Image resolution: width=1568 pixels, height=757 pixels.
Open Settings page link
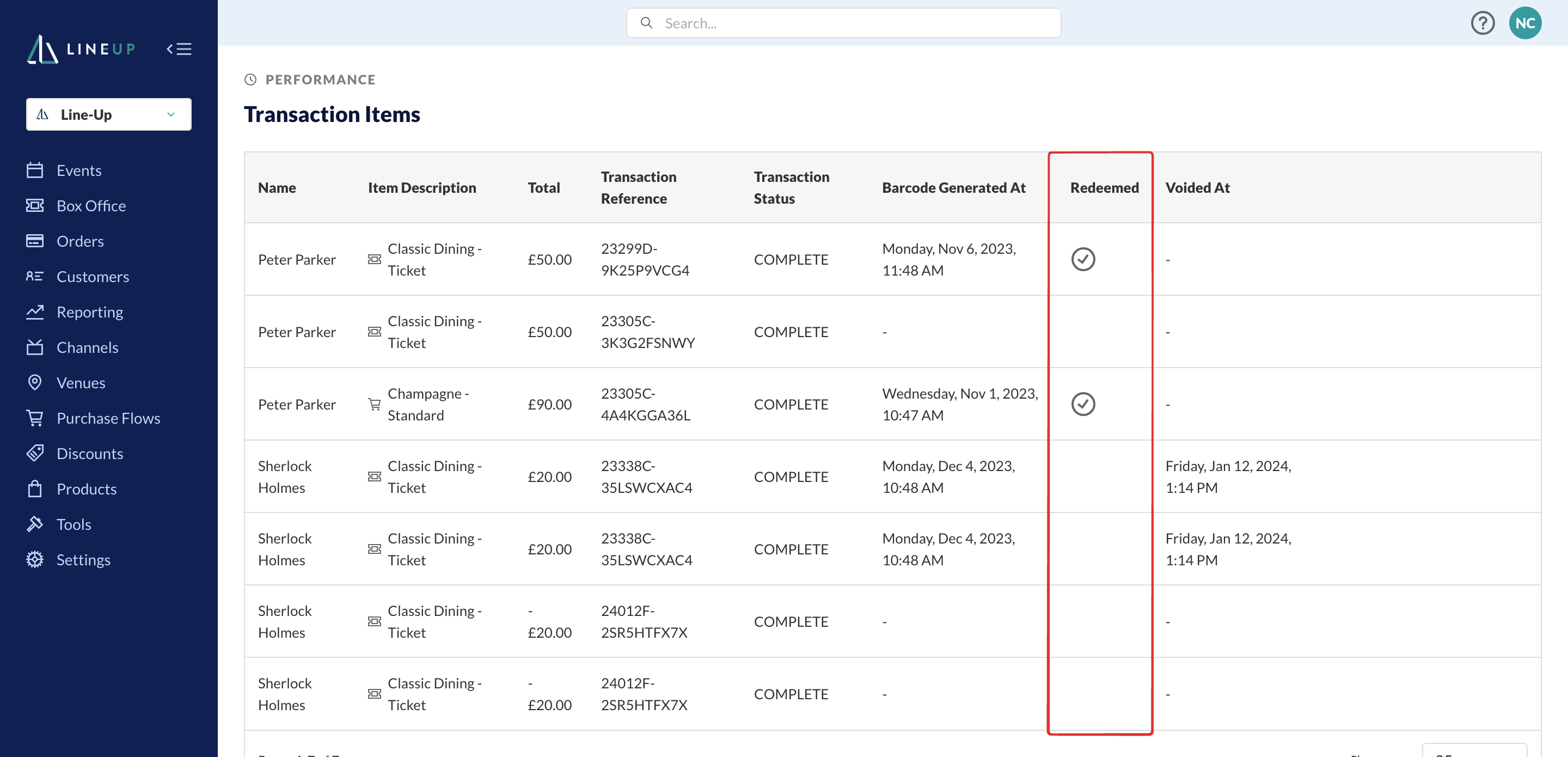coord(83,559)
